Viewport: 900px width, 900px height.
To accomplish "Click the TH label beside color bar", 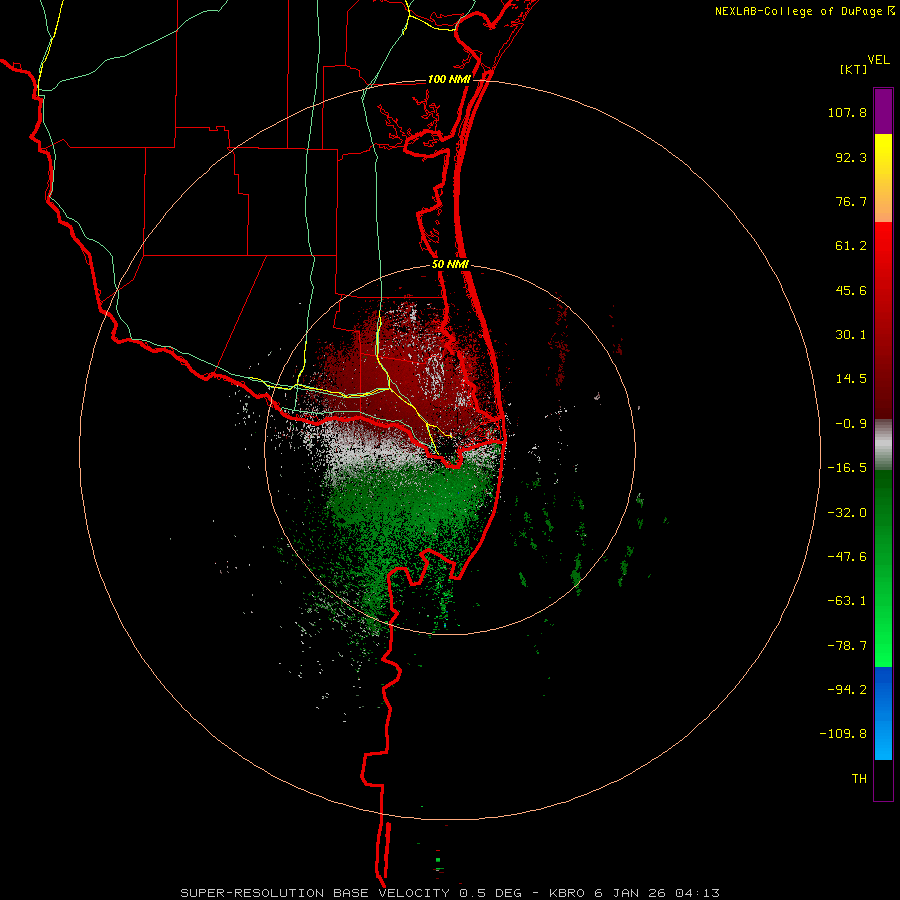I will [x=859, y=779].
